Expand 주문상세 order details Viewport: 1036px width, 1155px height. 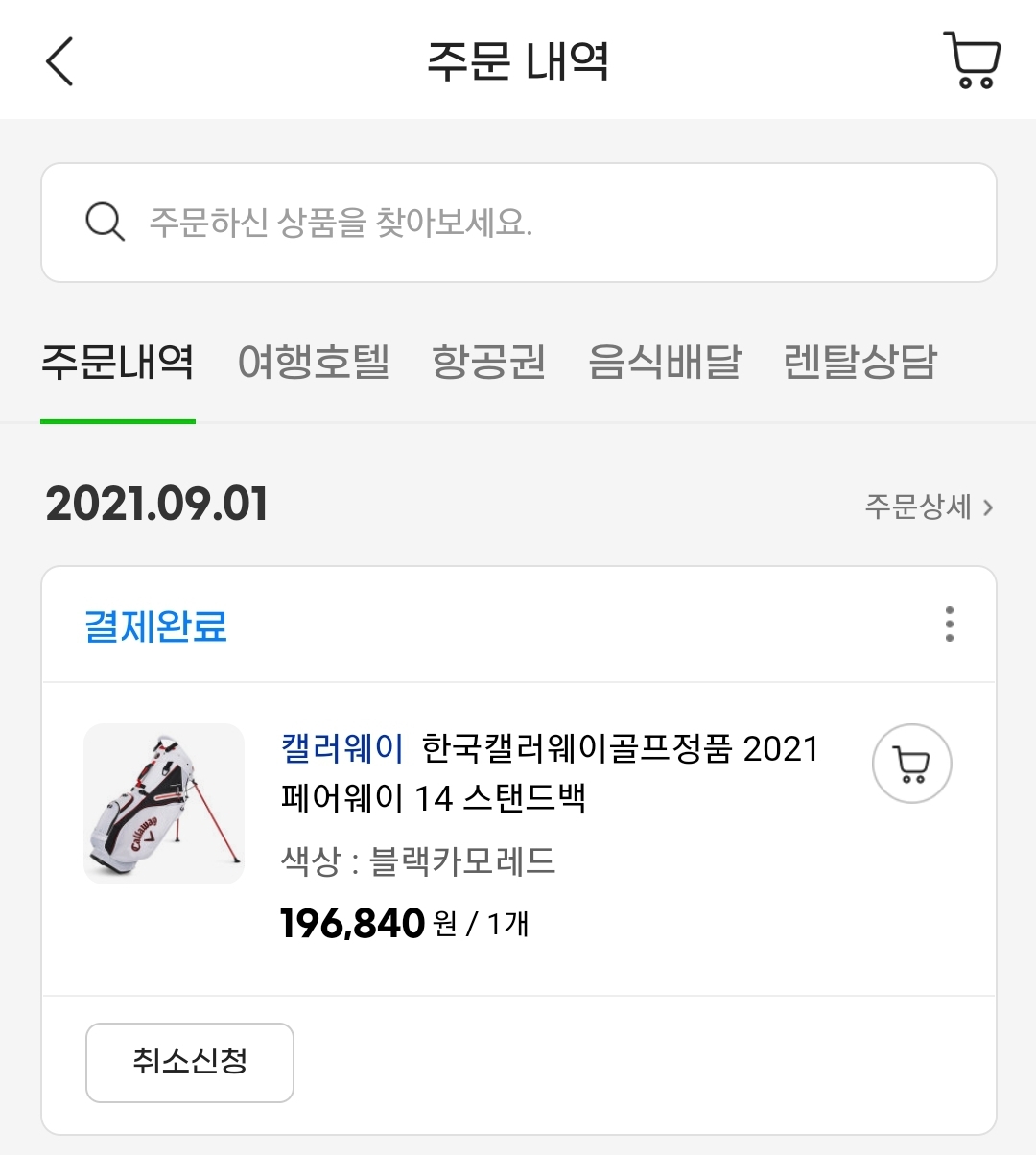[x=928, y=507]
